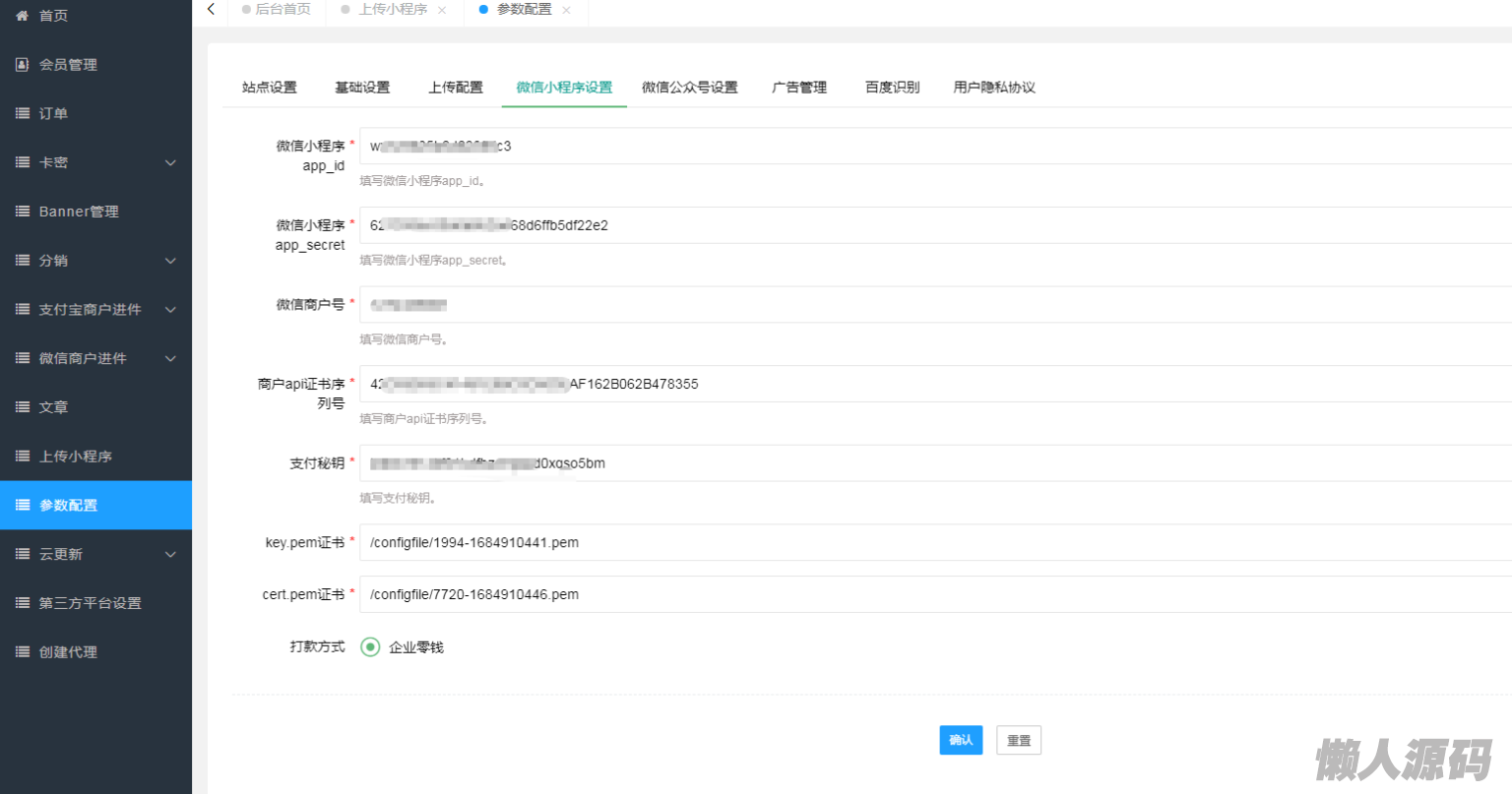Click the list icon beside 订单
The width and height of the screenshot is (1512, 794).
[x=22, y=114]
